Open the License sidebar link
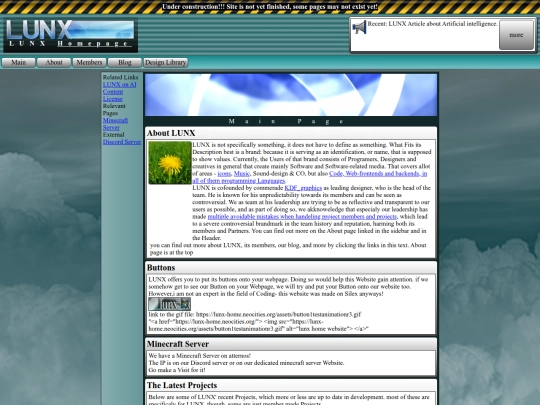Viewport: 540px width, 405px height. point(113,99)
